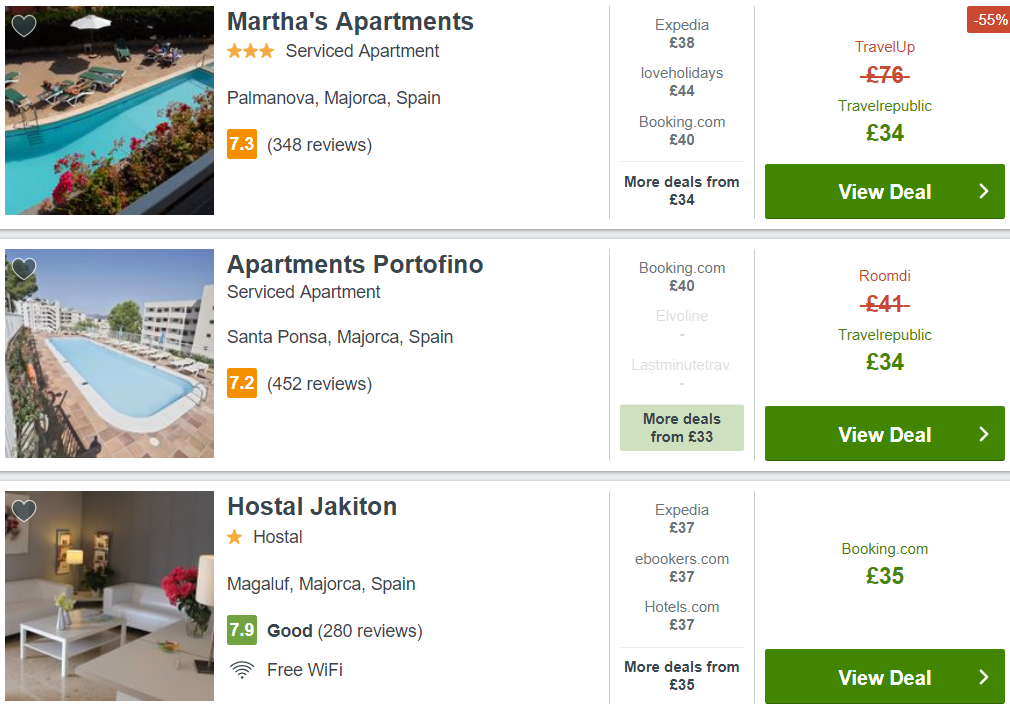Click the -55% discount badge

(x=989, y=19)
